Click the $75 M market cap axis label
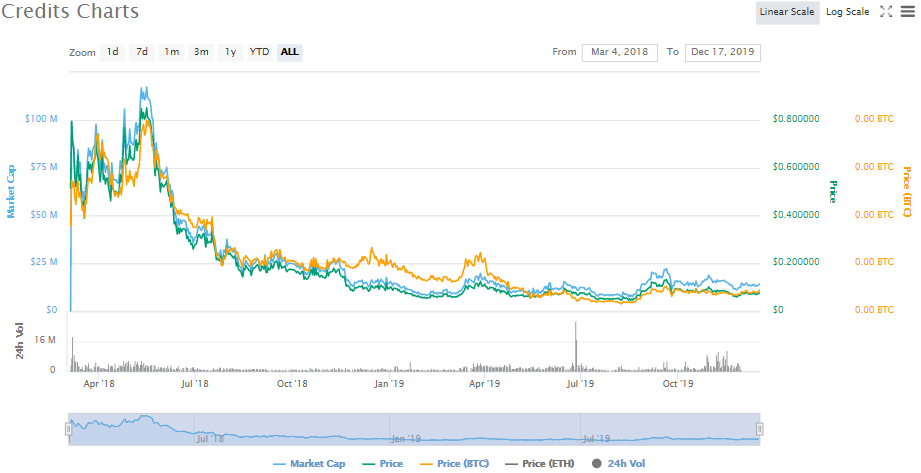Image resolution: width=921 pixels, height=473 pixels. [44, 167]
